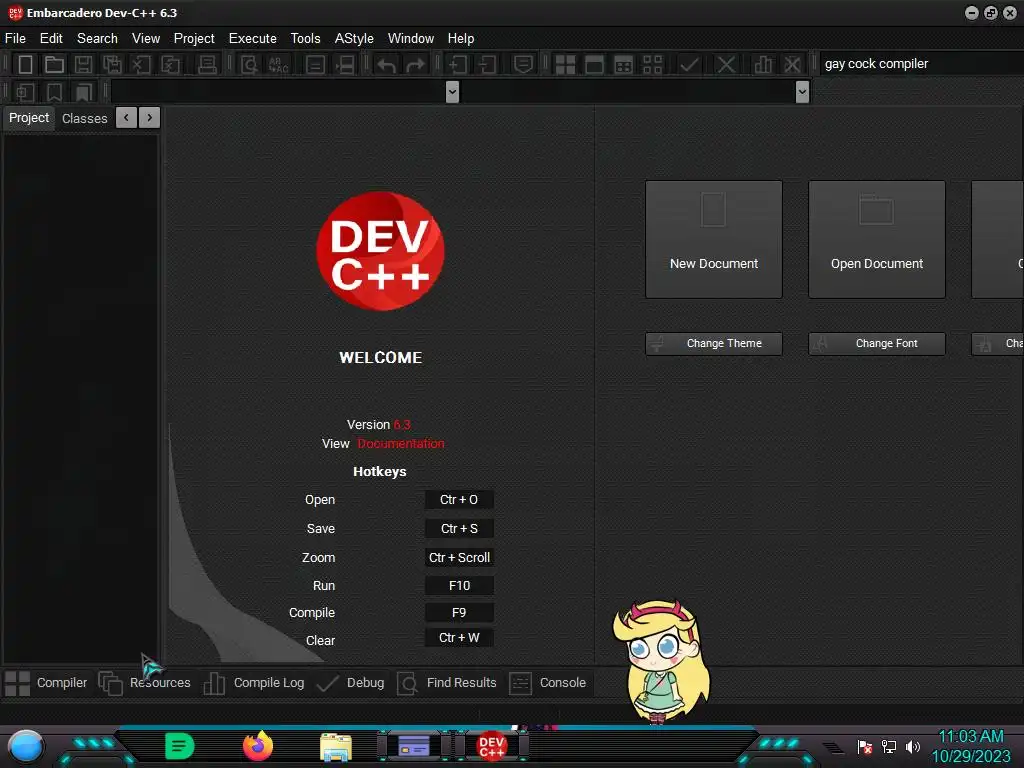Click the delete profiling information icon

(x=792, y=64)
